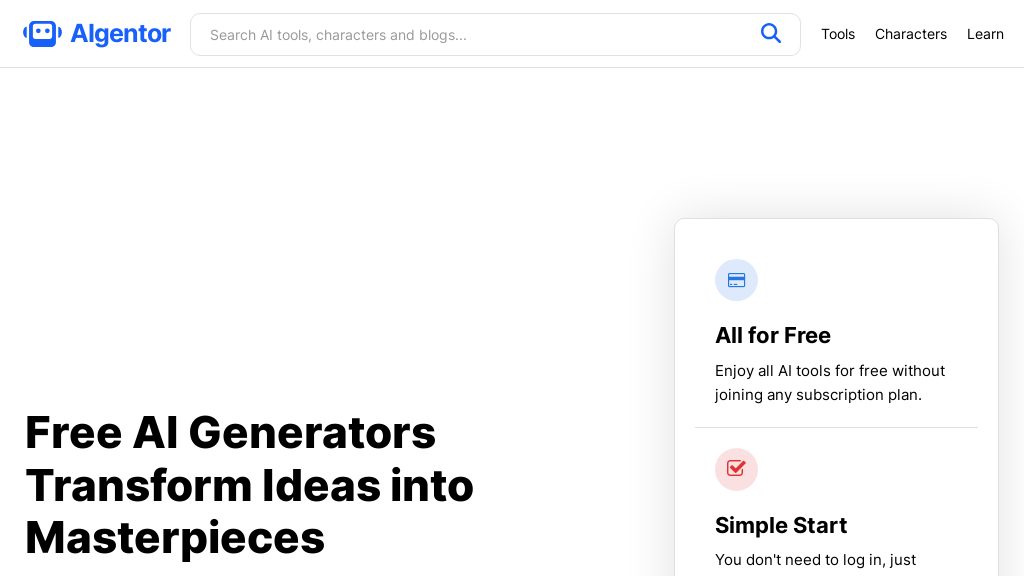Click the divider line between feature sections

click(836, 428)
